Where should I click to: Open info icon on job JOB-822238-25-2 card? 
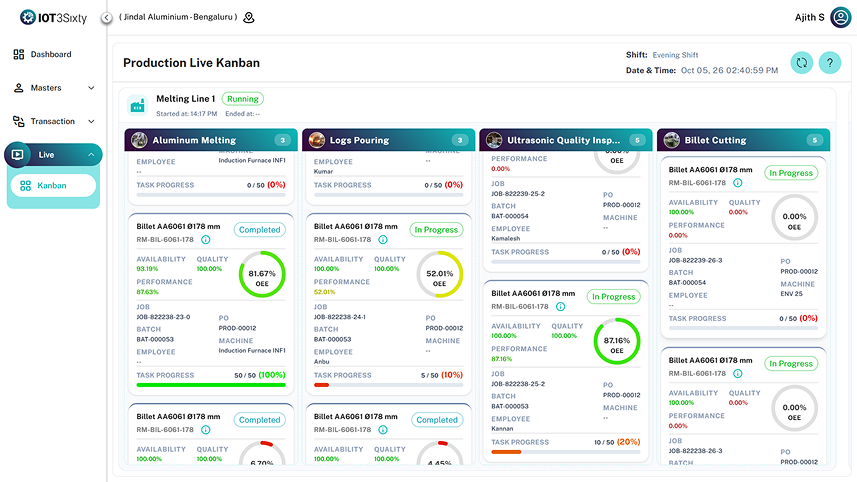click(560, 307)
